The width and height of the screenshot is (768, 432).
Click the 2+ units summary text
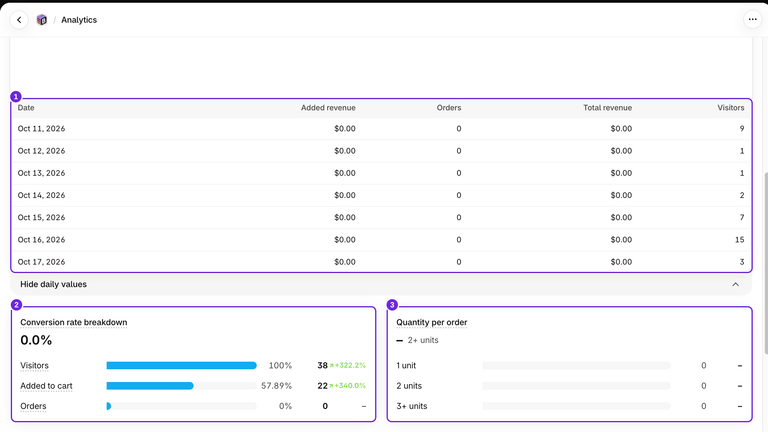click(x=423, y=340)
